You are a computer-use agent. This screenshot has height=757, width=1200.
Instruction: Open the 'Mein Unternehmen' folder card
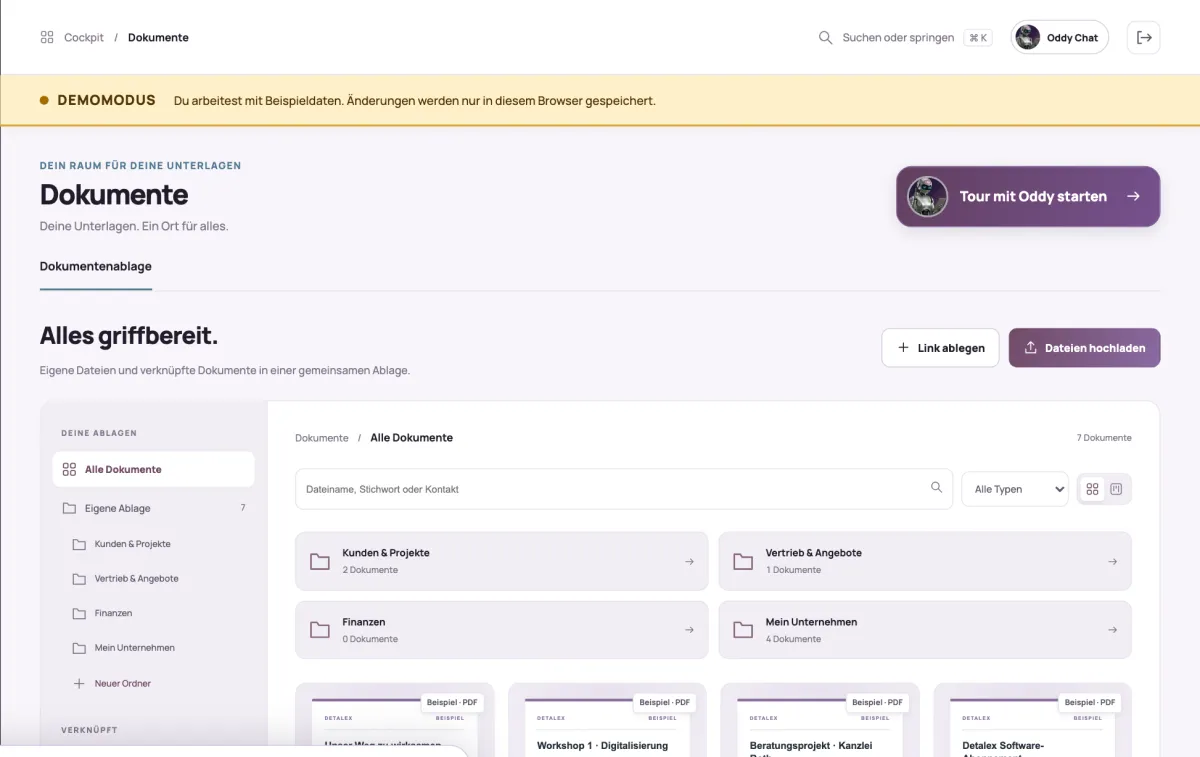point(925,630)
